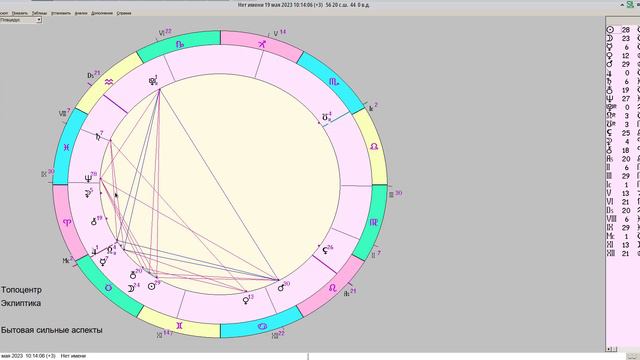
Task: Select the Lilith row showing 25 in the table
Action: pyautogui.click(x=623, y=133)
